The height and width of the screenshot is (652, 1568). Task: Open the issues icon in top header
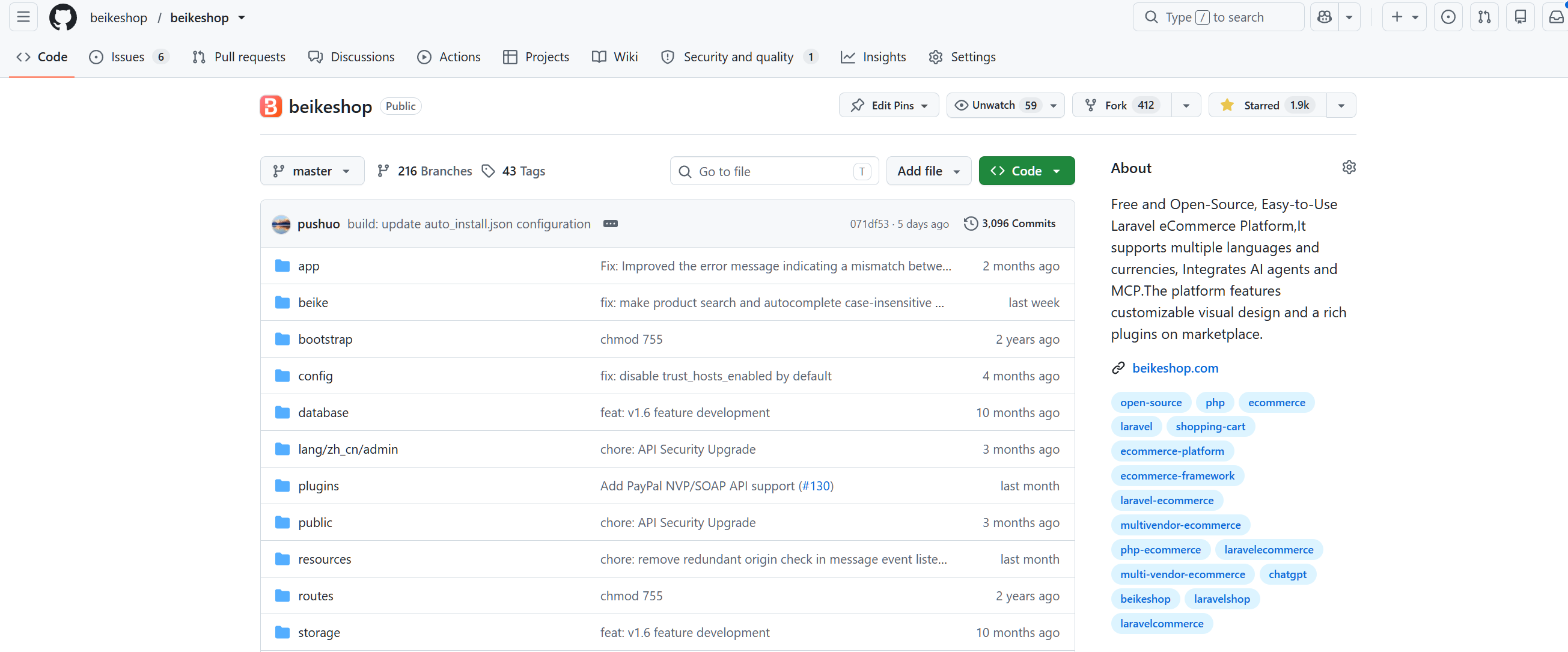coord(1448,17)
